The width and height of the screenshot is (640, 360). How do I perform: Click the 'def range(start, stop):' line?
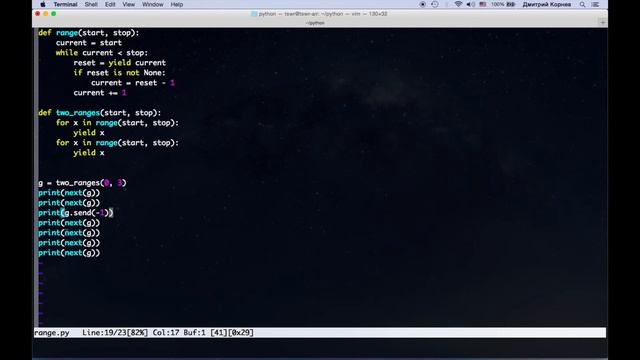[89, 33]
